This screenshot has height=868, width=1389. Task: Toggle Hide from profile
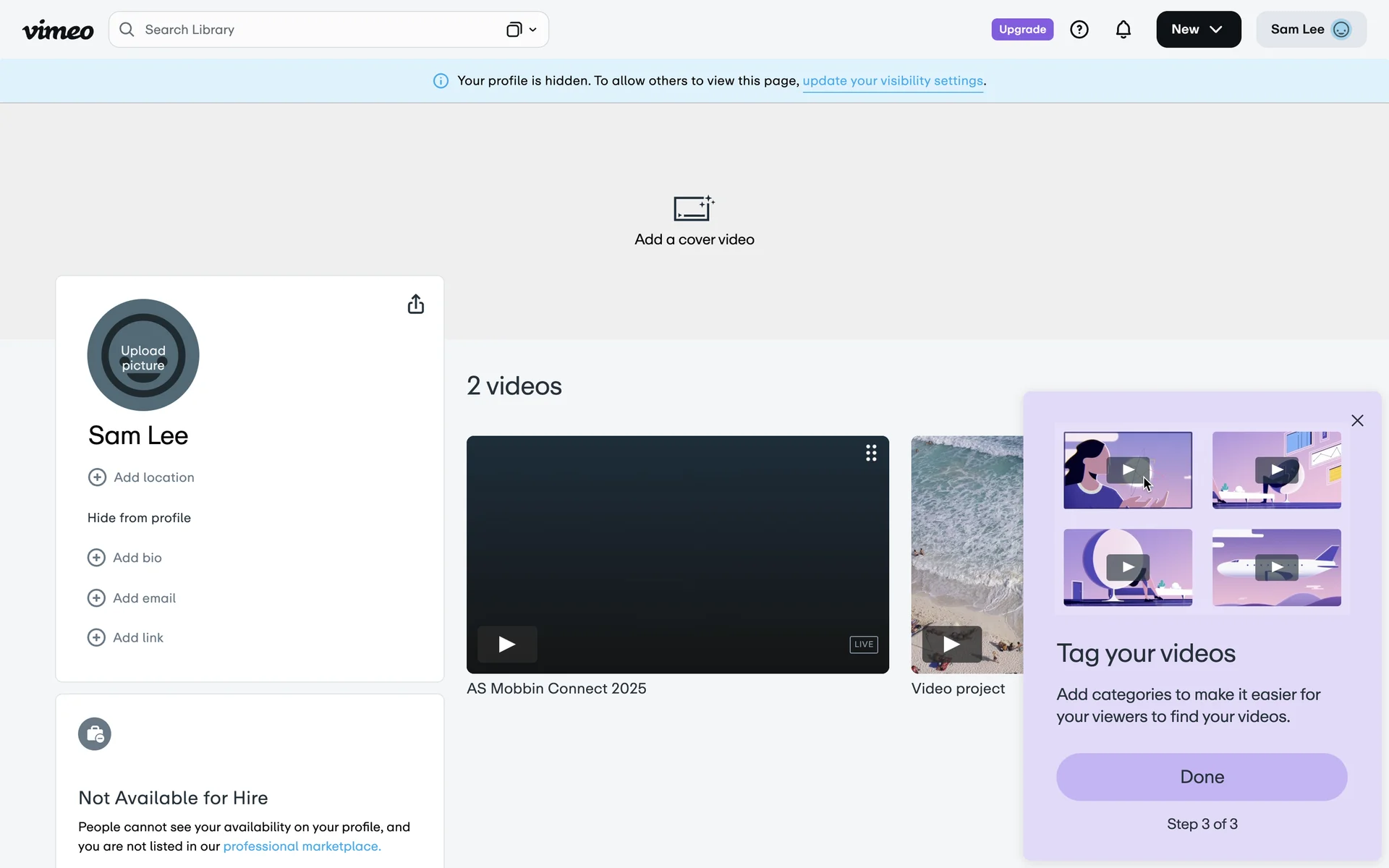pos(139,518)
